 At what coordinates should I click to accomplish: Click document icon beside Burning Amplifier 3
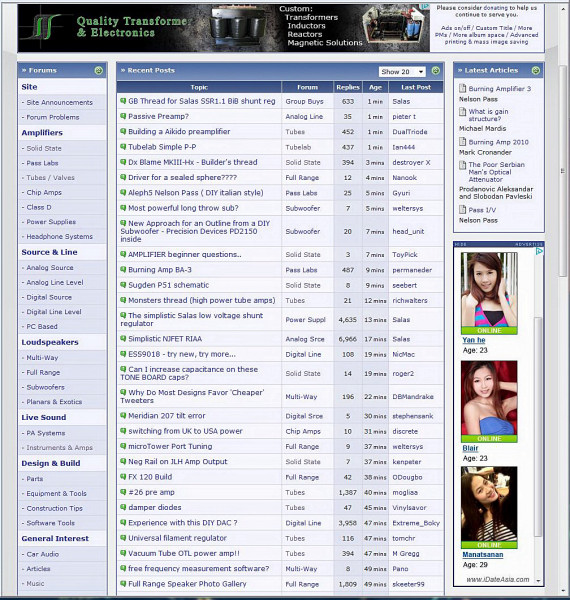tap(463, 88)
